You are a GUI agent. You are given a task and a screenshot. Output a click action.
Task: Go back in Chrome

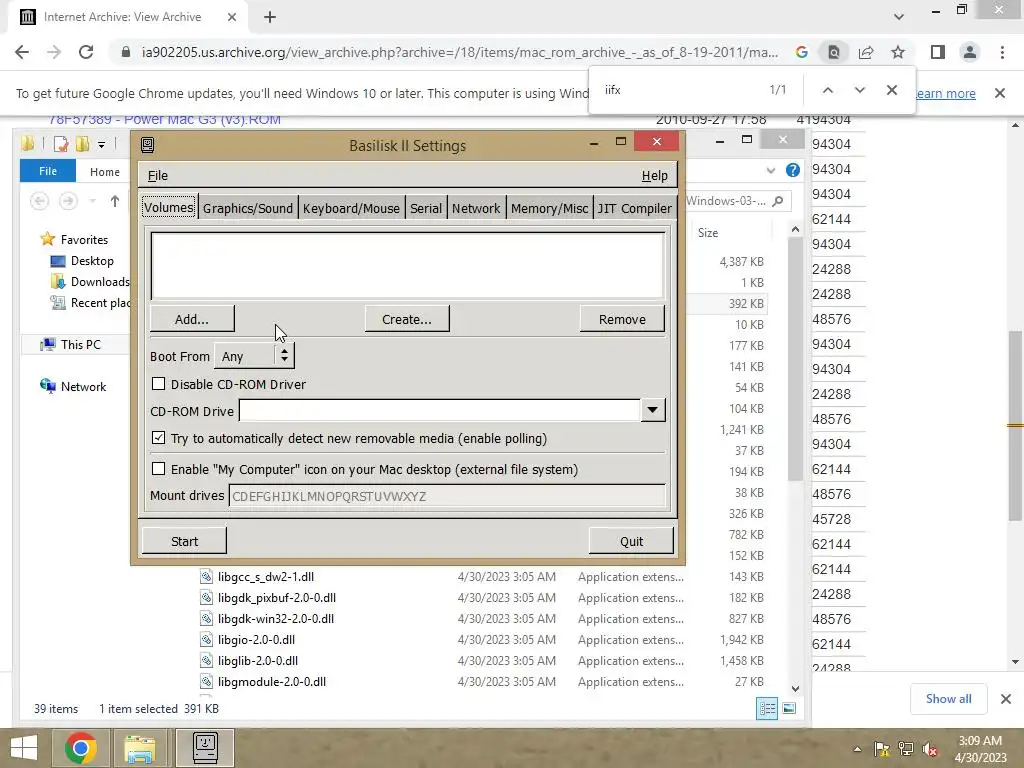click(x=22, y=52)
